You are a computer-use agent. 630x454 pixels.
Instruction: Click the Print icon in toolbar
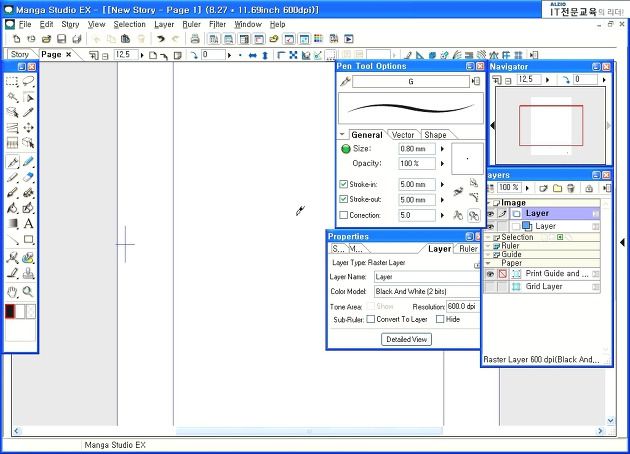tap(195, 39)
